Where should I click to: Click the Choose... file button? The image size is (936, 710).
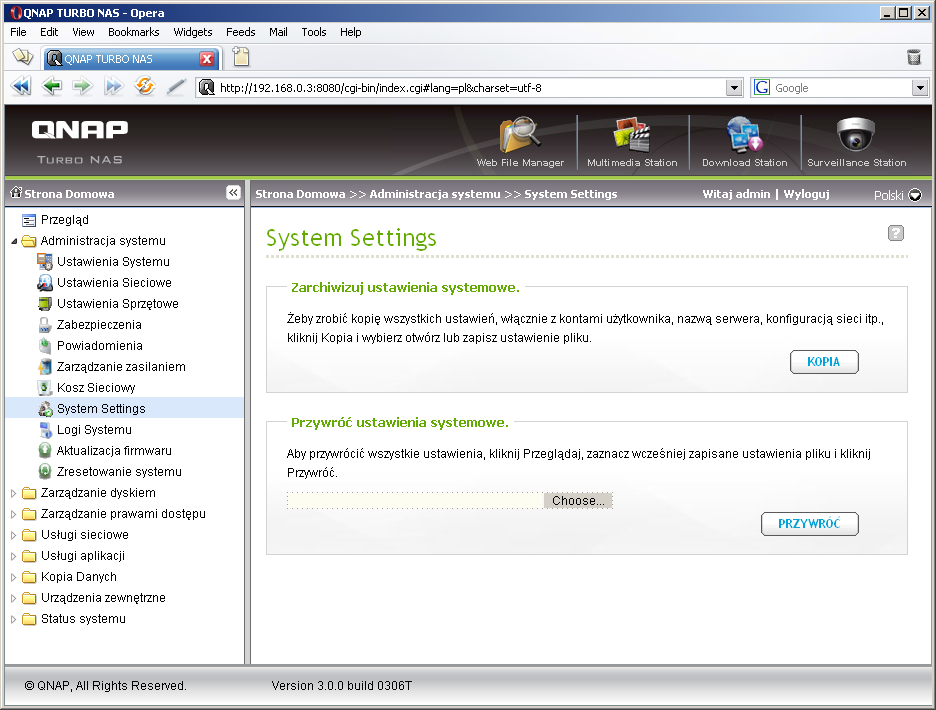(x=578, y=500)
